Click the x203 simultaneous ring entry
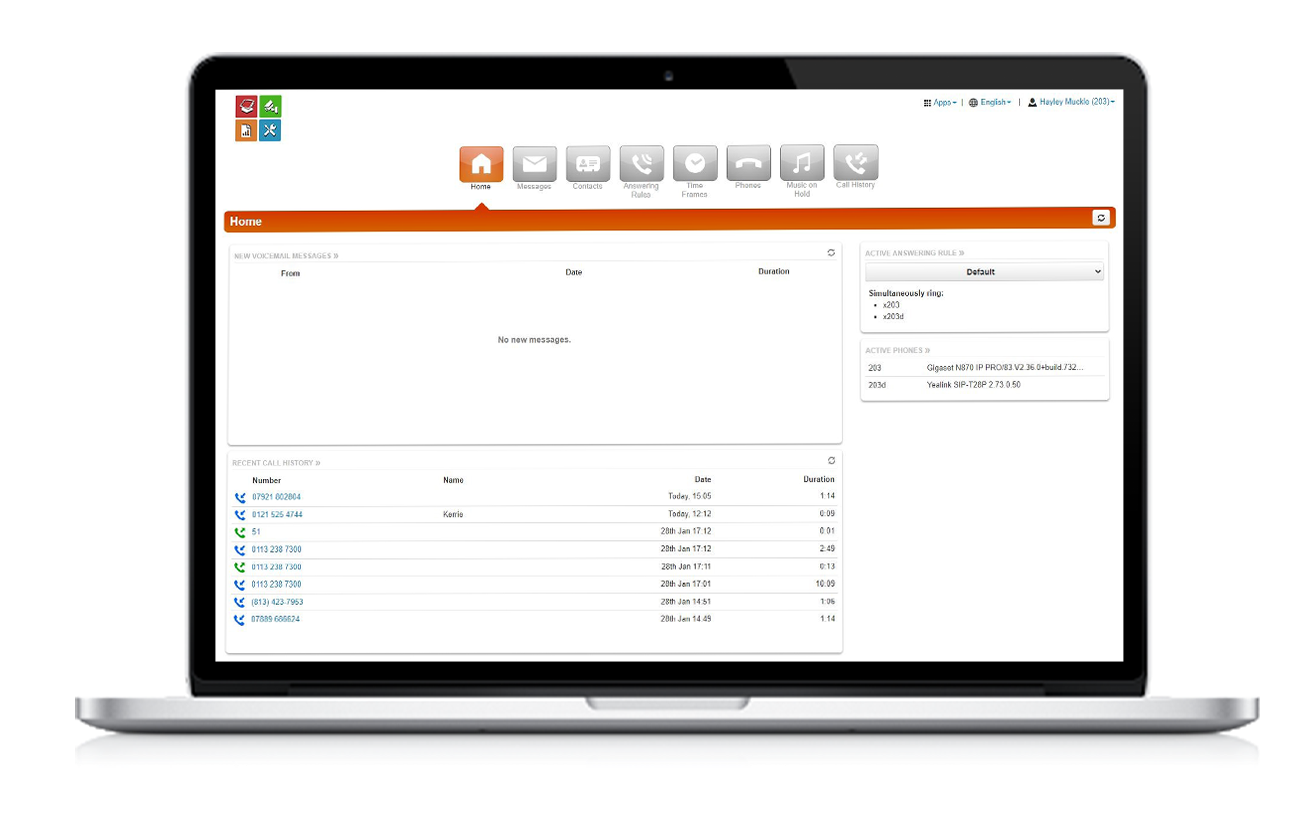 [891, 305]
